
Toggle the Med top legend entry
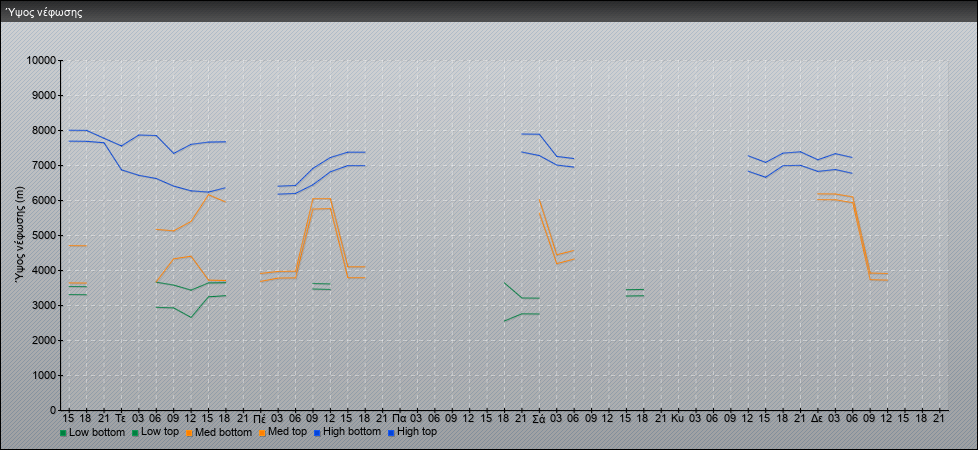point(282,432)
